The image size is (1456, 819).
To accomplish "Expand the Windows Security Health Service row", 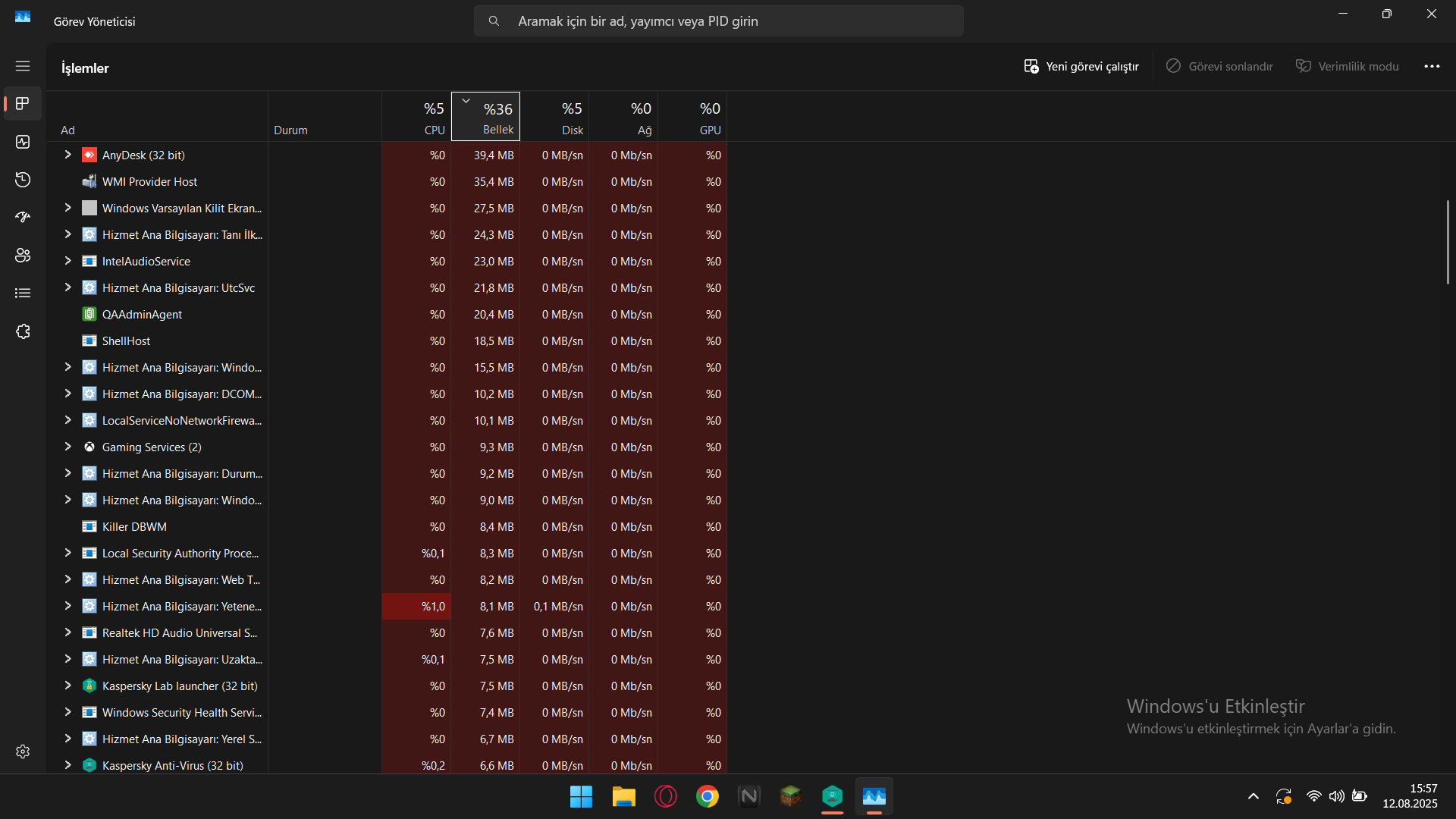I will point(67,712).
